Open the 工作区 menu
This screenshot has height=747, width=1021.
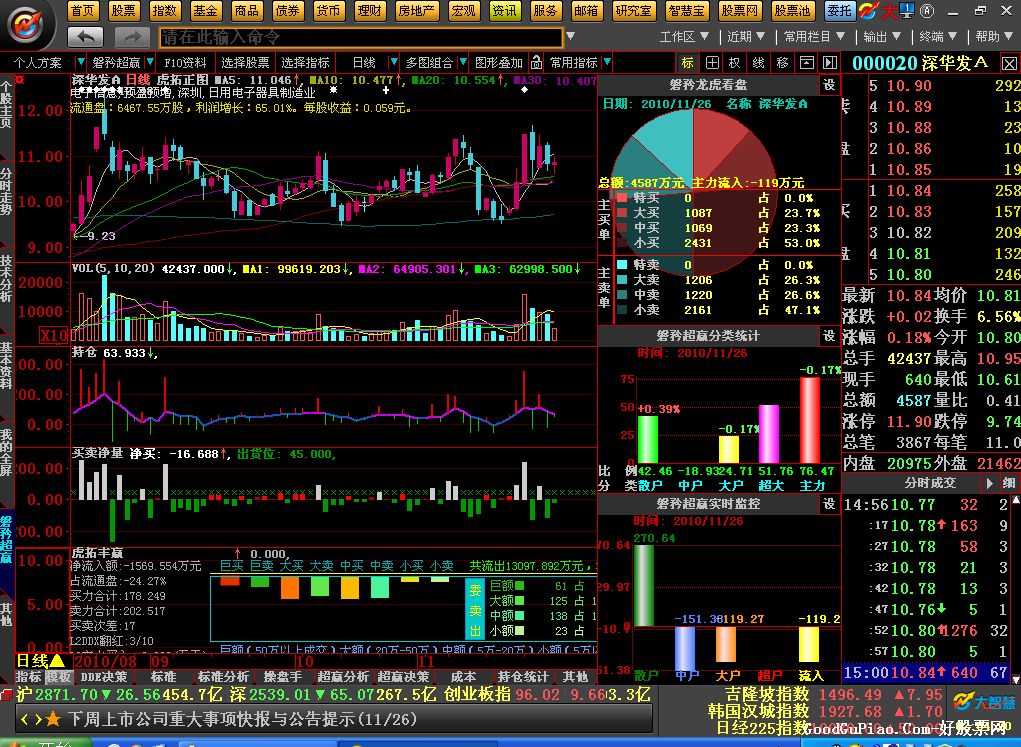click(684, 36)
